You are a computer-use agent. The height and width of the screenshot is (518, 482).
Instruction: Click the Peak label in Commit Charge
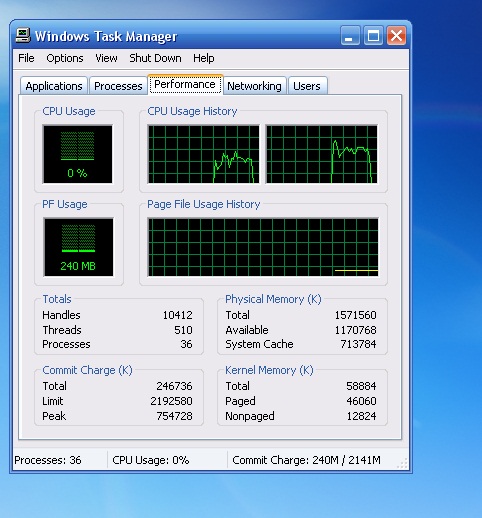click(x=54, y=416)
